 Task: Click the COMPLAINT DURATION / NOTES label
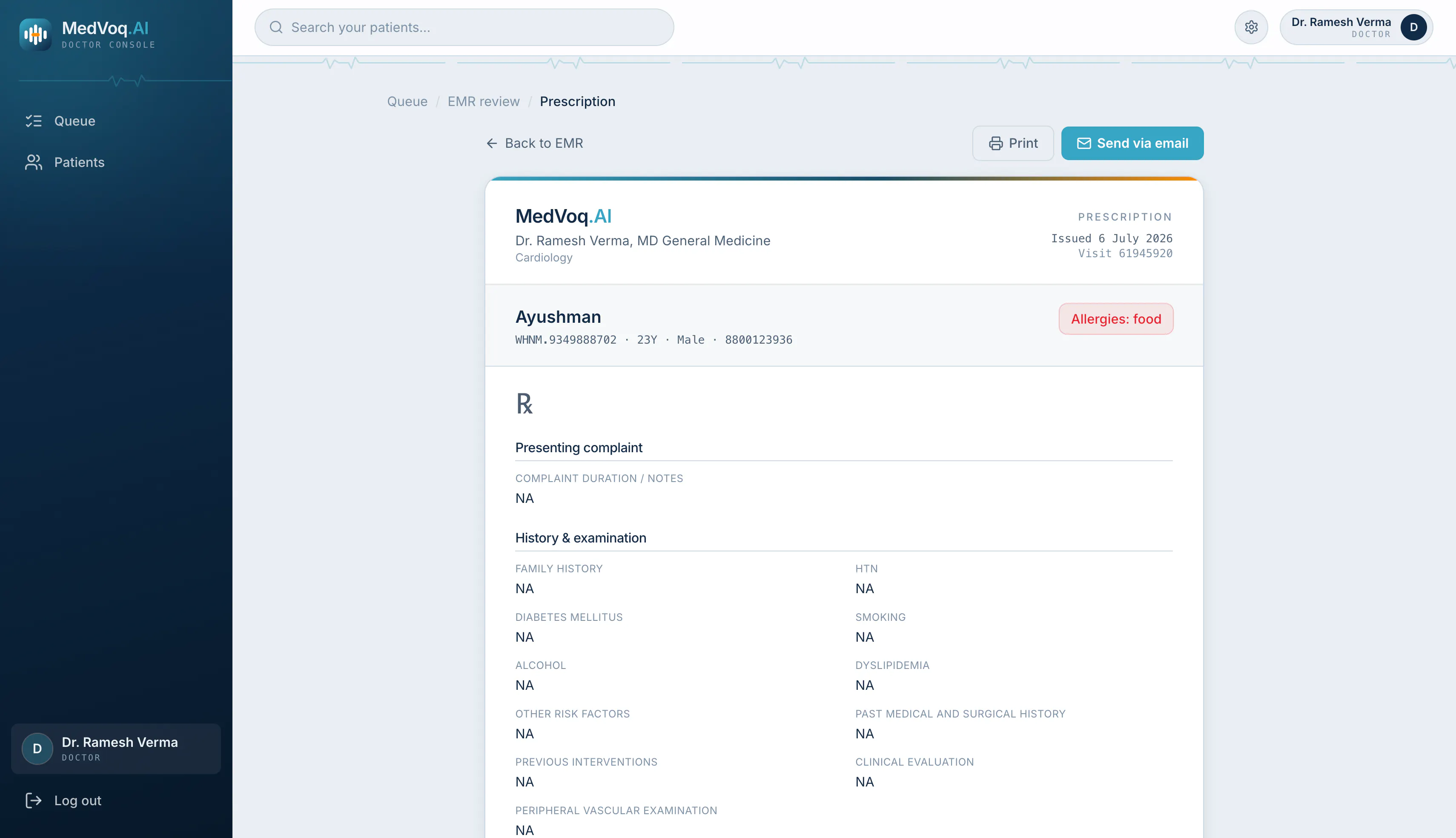tap(599, 478)
